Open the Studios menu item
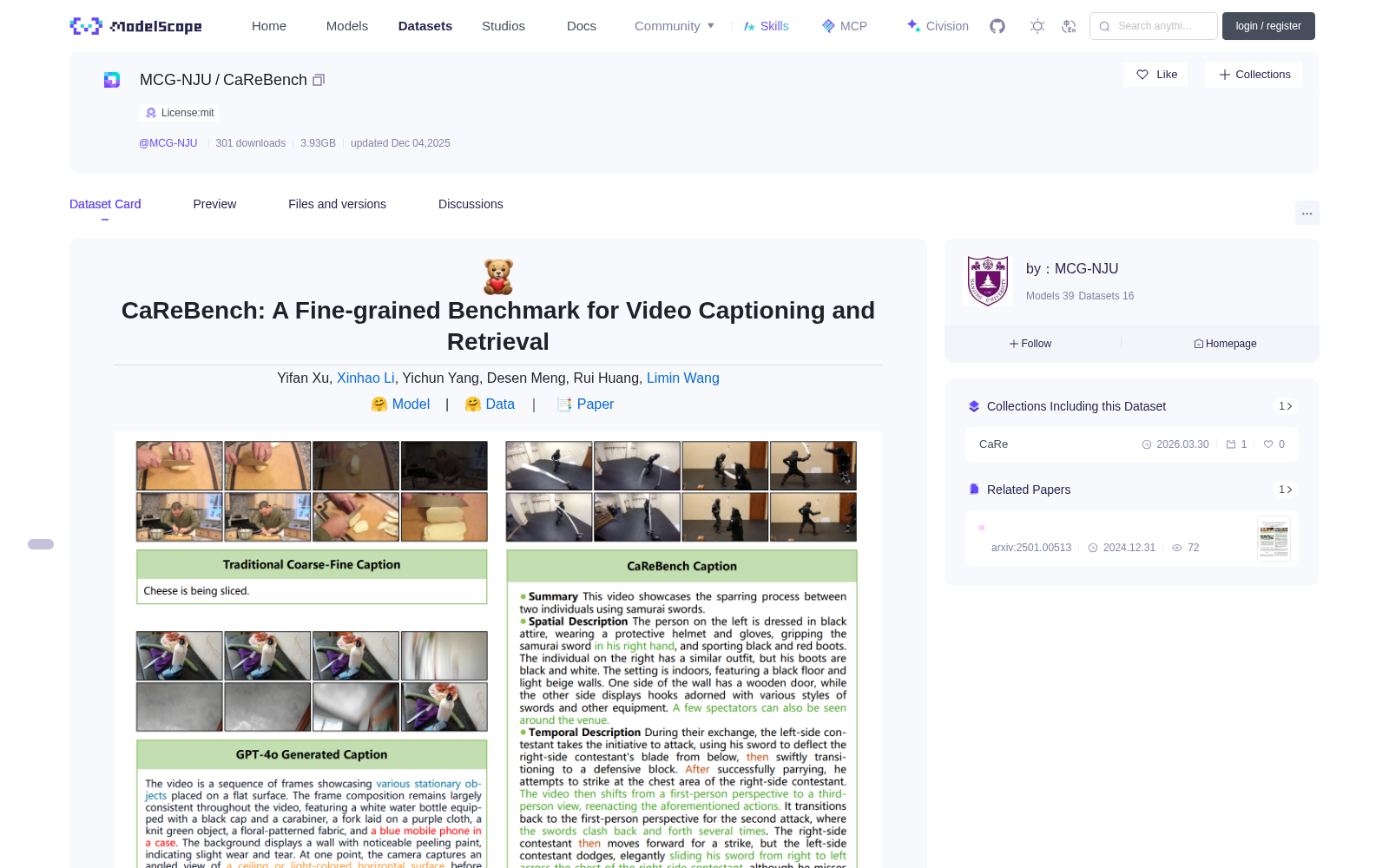Viewport: 1389px width, 868px height. [504, 26]
